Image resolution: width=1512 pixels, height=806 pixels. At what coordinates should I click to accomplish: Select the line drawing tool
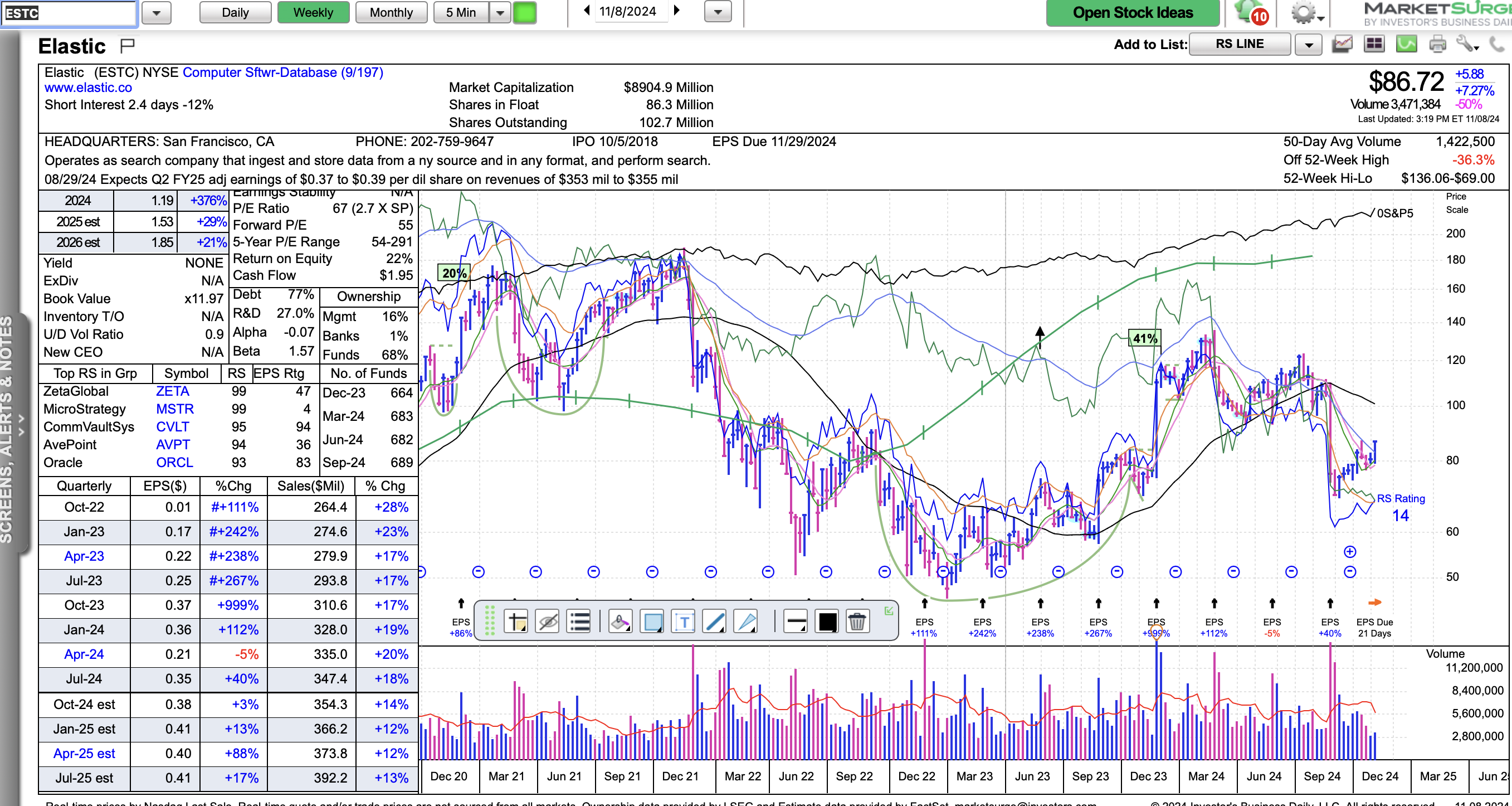[x=714, y=621]
